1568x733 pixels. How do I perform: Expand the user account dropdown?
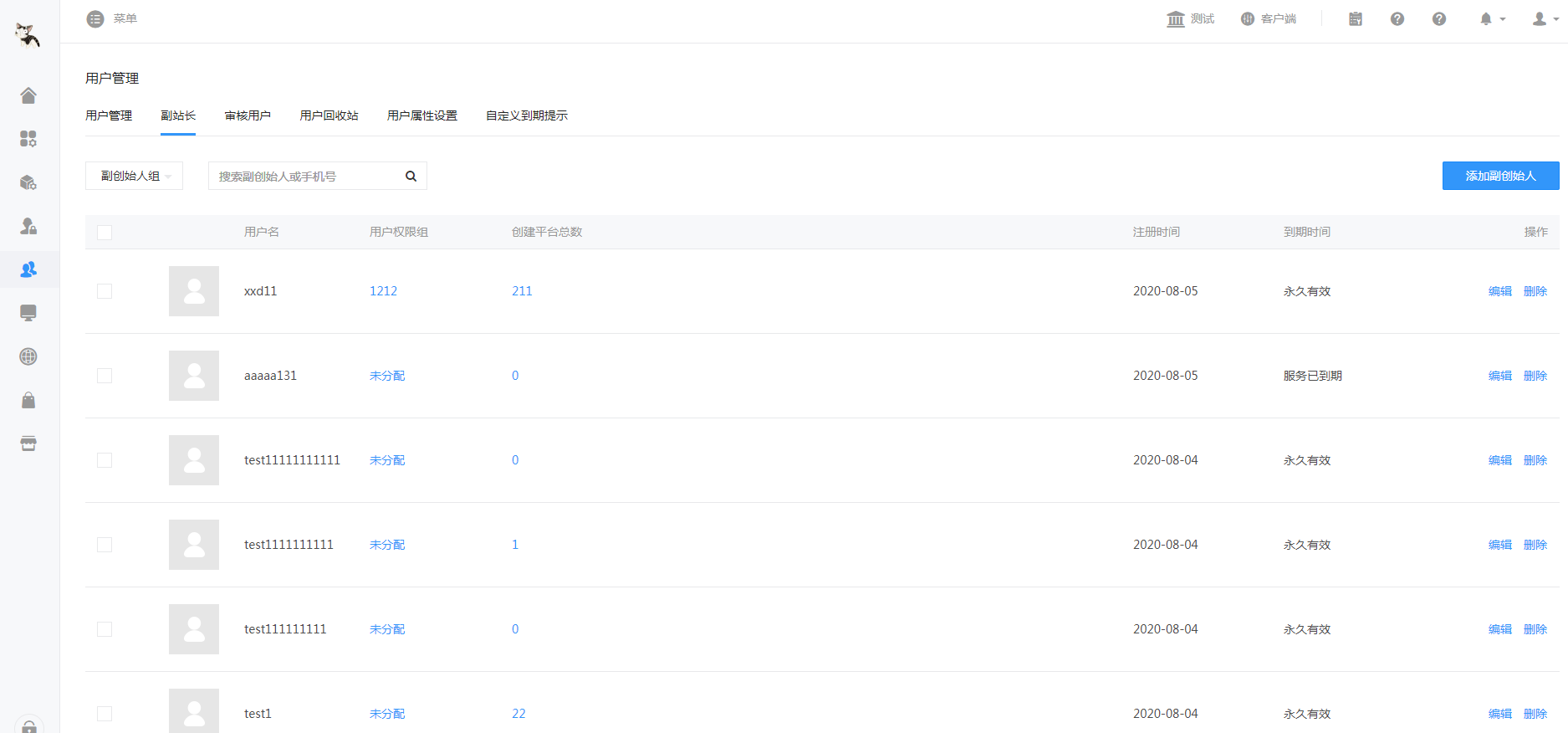1545,18
